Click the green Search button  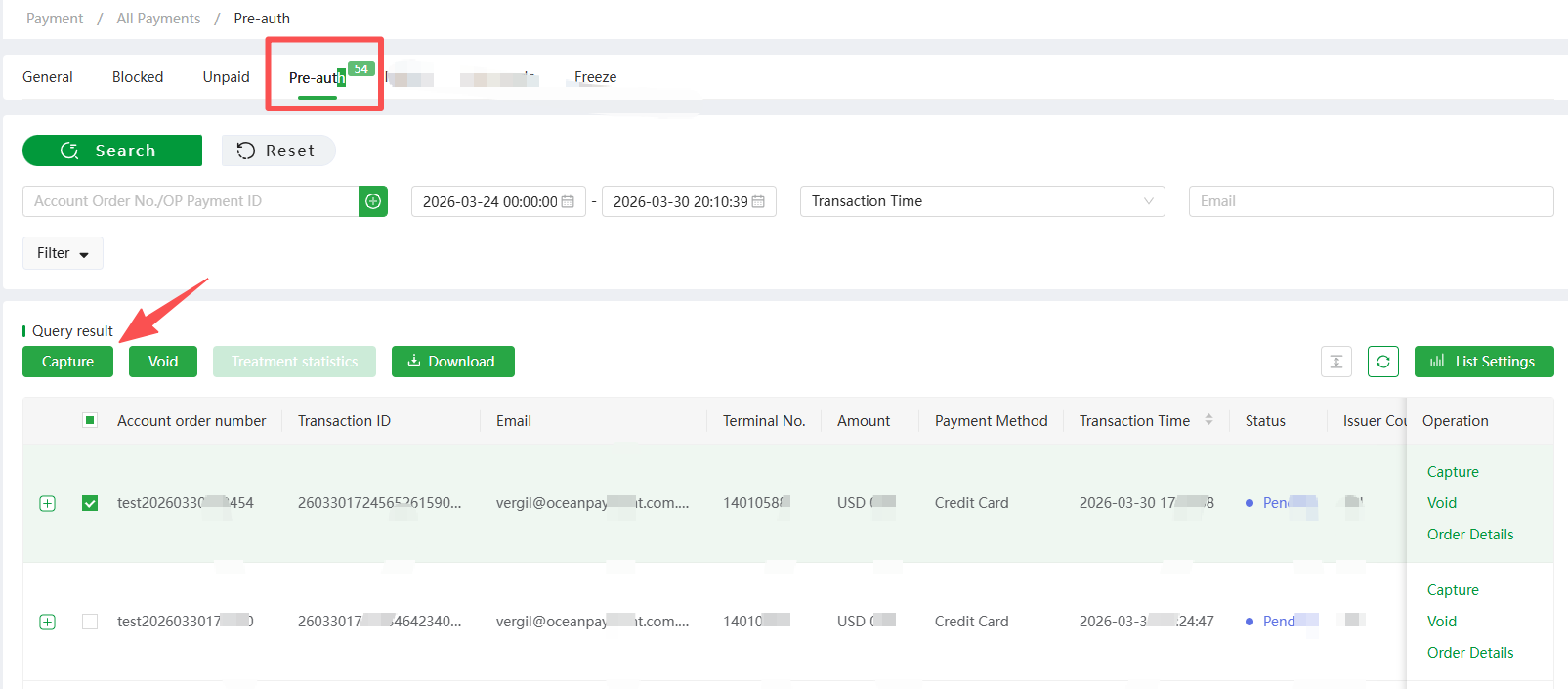pos(112,151)
